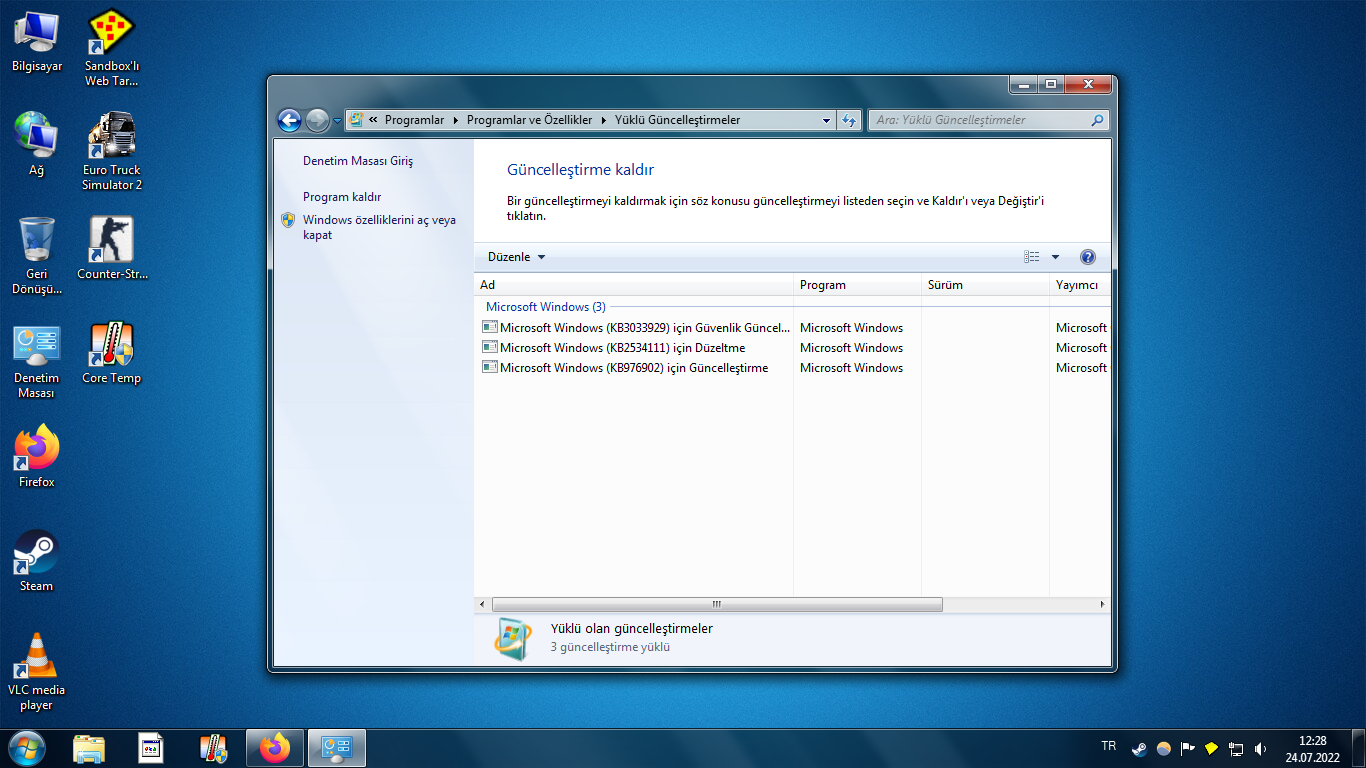Select the Geri Dönüşüm Kutusu icon
Screen dimensions: 1366x768
[x=37, y=256]
